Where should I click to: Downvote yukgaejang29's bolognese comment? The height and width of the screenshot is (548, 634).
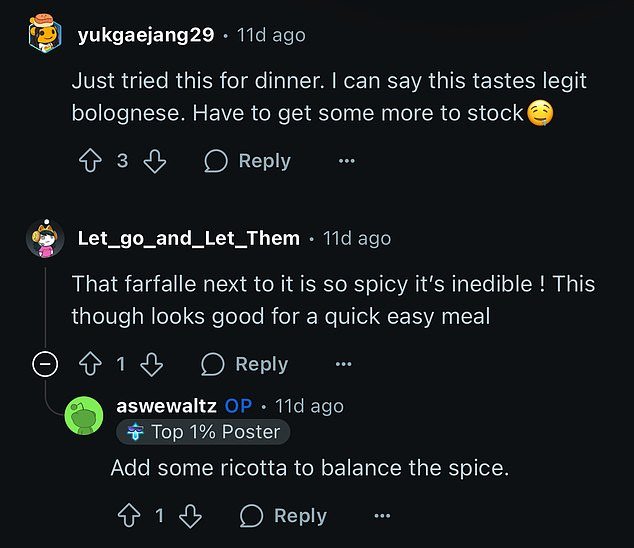155,161
